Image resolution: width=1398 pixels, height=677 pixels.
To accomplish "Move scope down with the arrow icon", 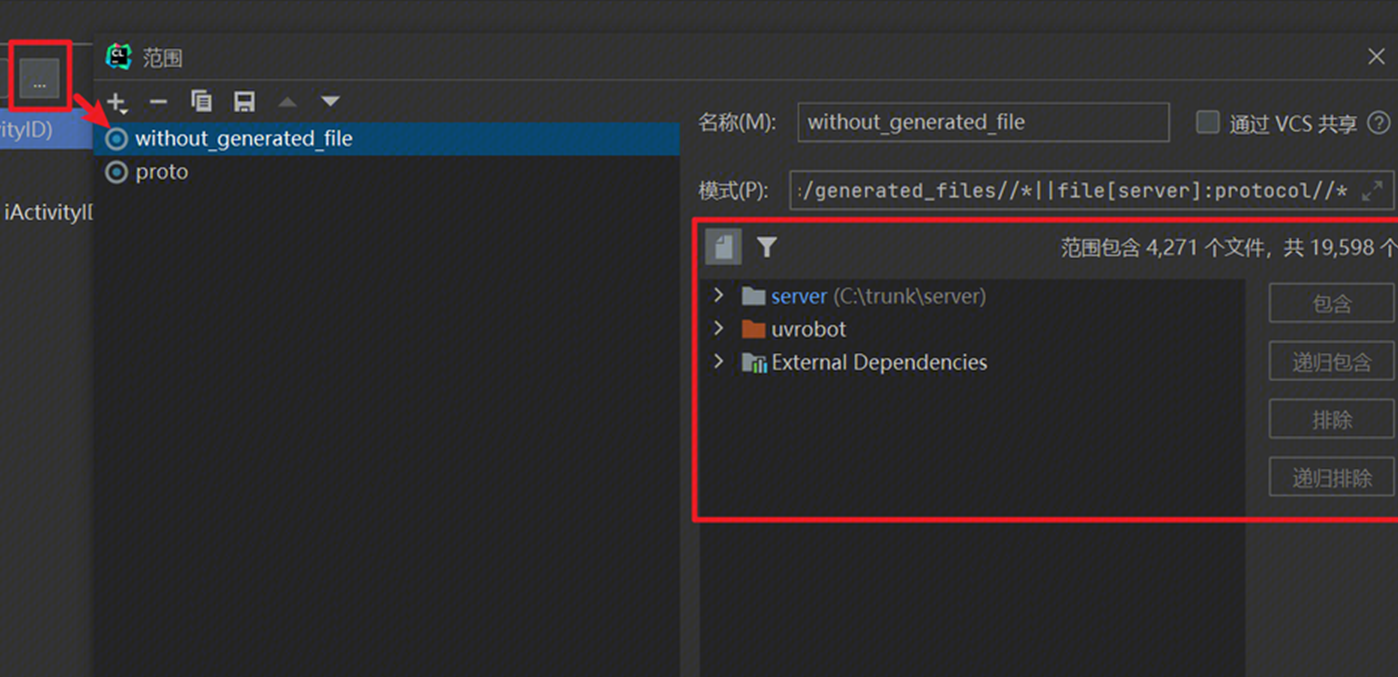I will [330, 102].
